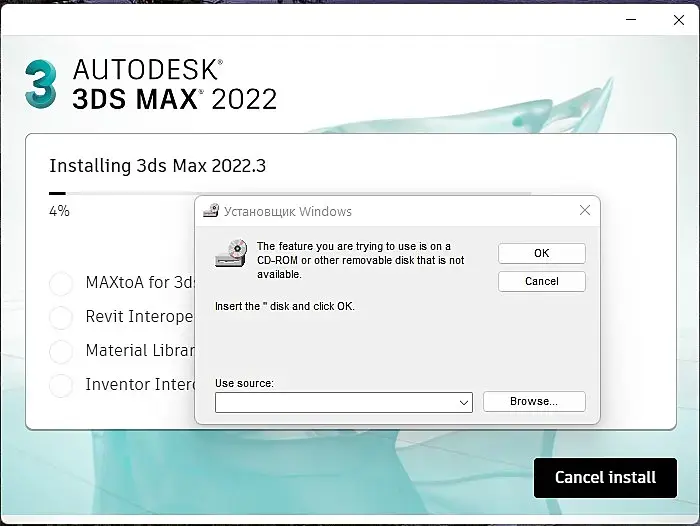Expand the Use source dropdown arrow
The width and height of the screenshot is (700, 526).
(464, 403)
